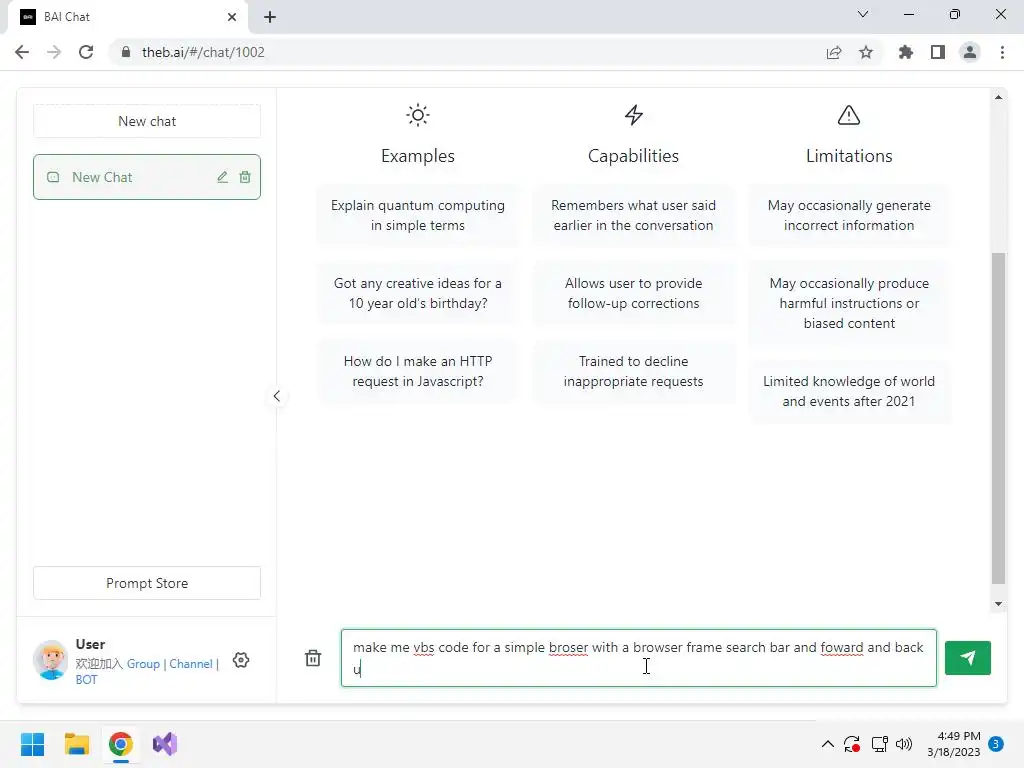This screenshot has width=1024, height=768.
Task: Click the chat area vertical scrollbar
Action: point(998,418)
